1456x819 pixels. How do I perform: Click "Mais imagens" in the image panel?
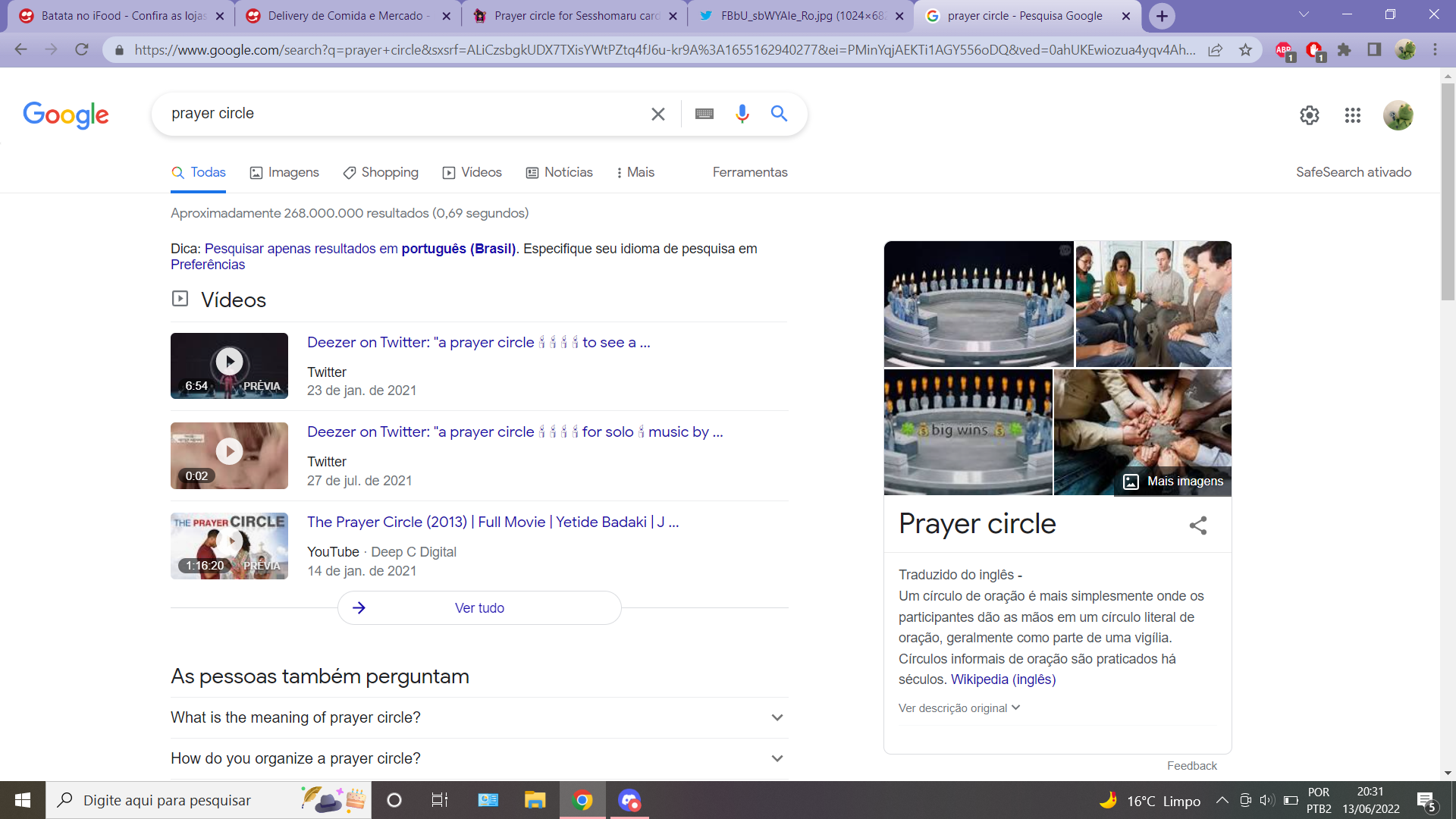(x=1173, y=482)
